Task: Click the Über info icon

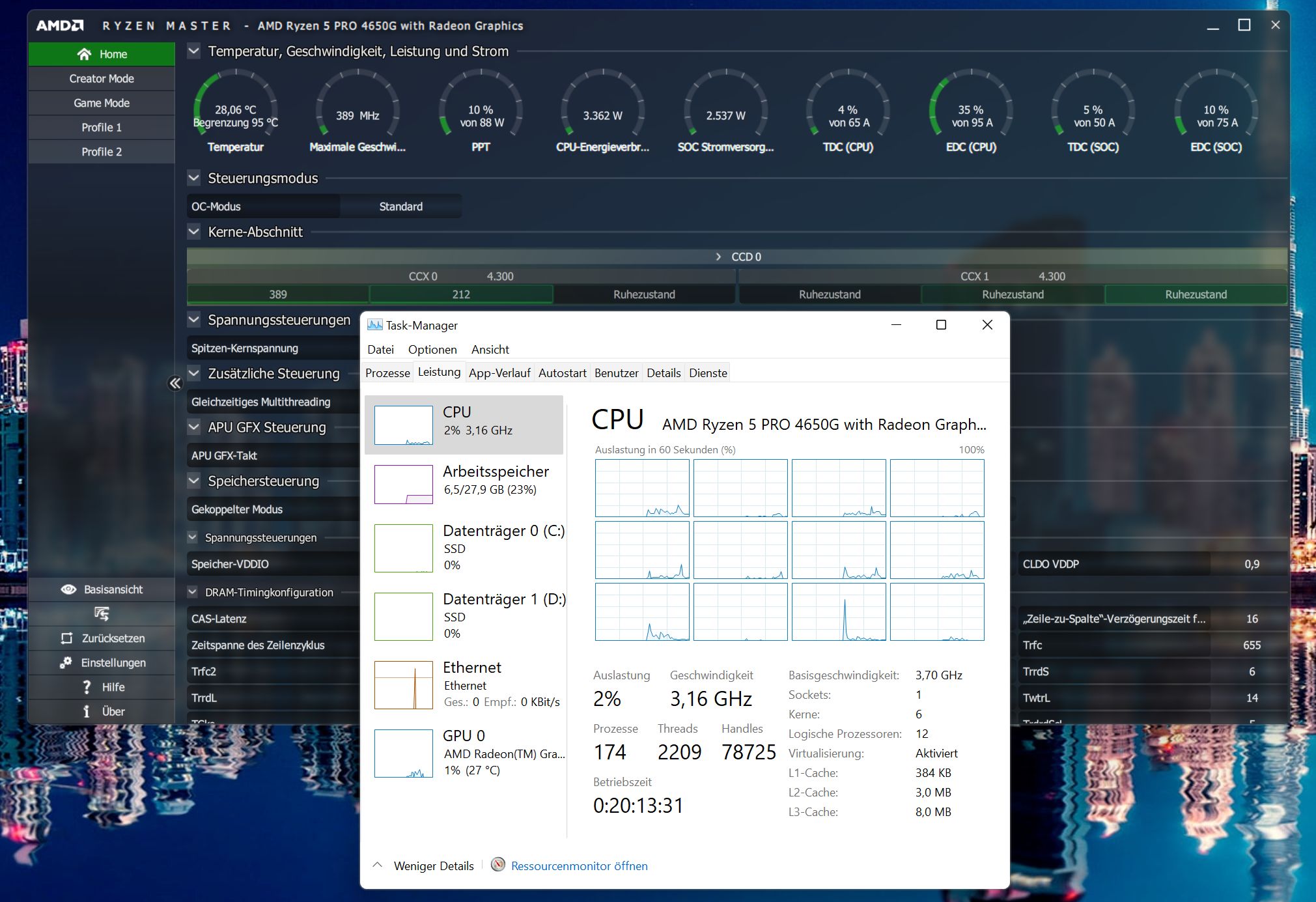Action: click(x=87, y=711)
